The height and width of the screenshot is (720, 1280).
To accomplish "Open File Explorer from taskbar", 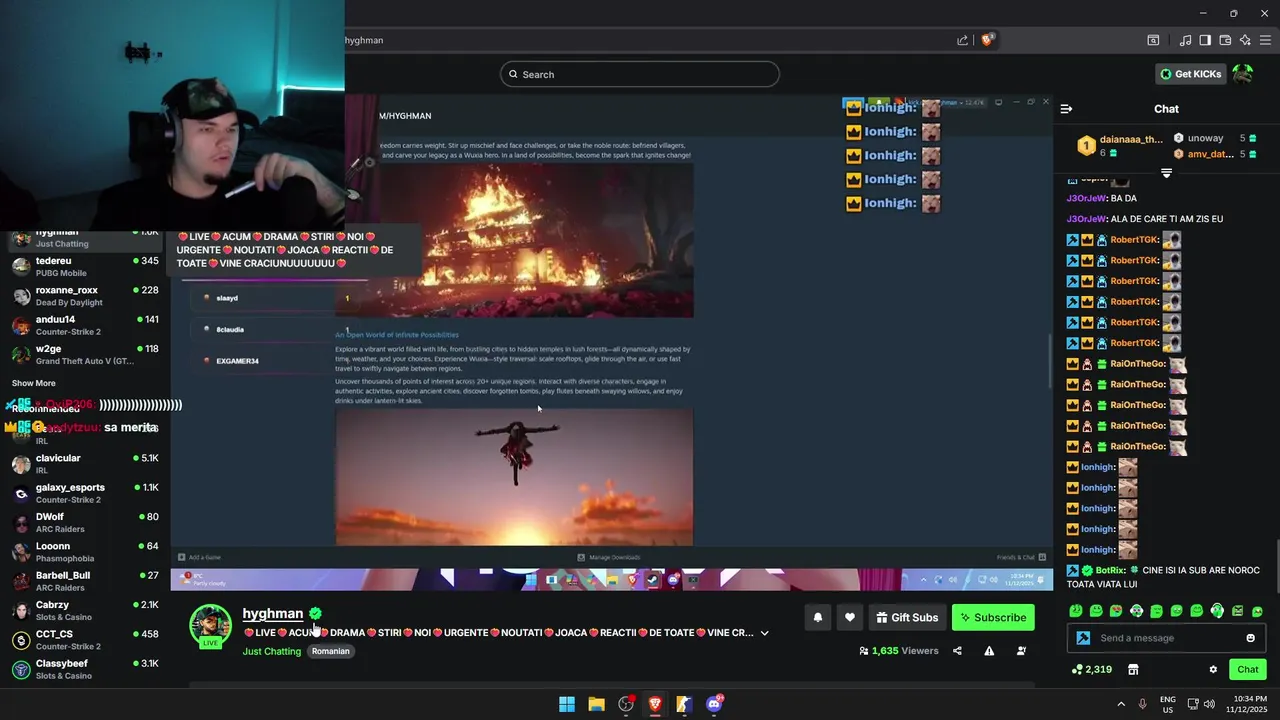I will pyautogui.click(x=596, y=704).
